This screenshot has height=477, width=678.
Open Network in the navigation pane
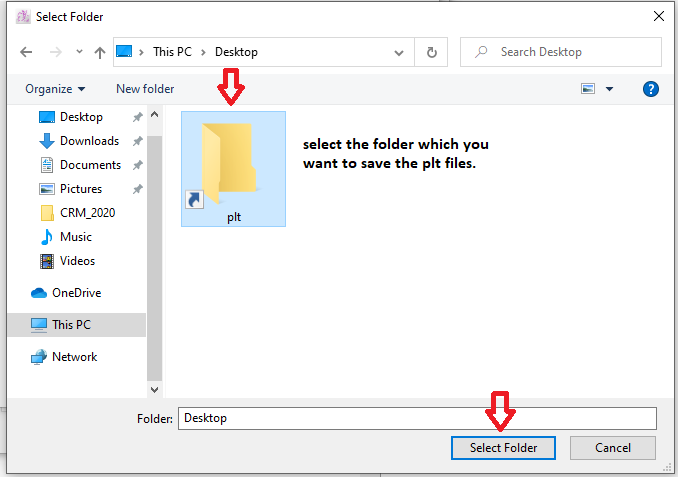pos(74,357)
